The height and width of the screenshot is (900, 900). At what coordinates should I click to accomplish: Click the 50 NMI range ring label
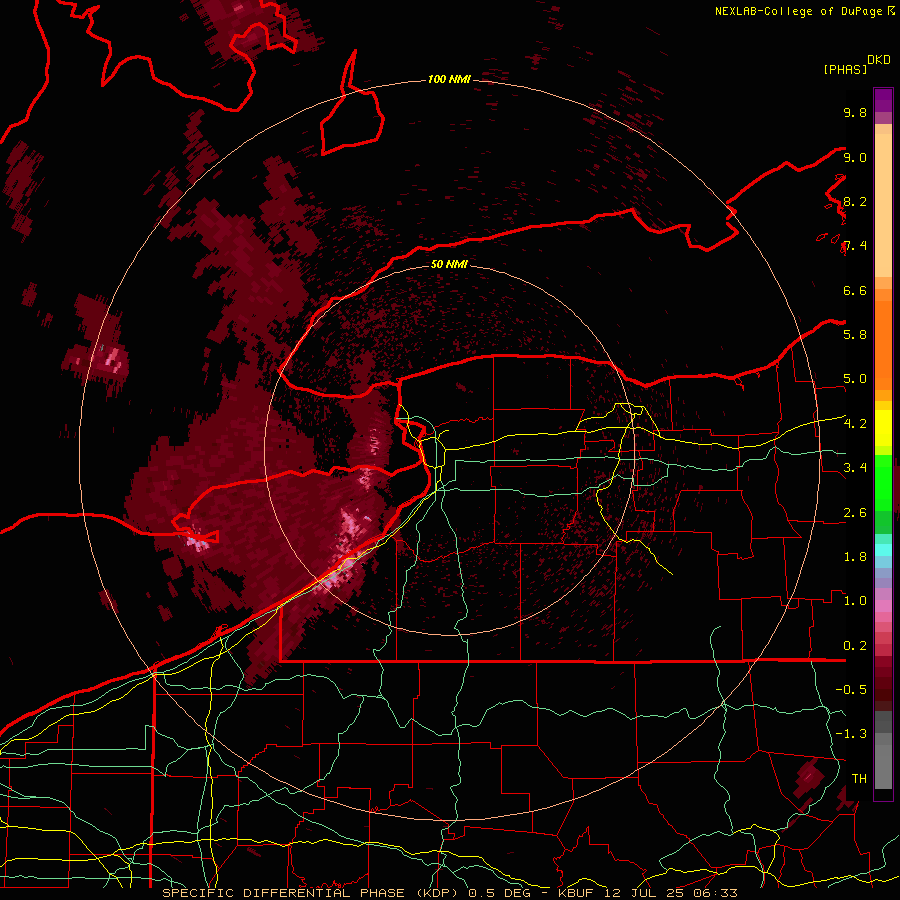click(x=449, y=264)
